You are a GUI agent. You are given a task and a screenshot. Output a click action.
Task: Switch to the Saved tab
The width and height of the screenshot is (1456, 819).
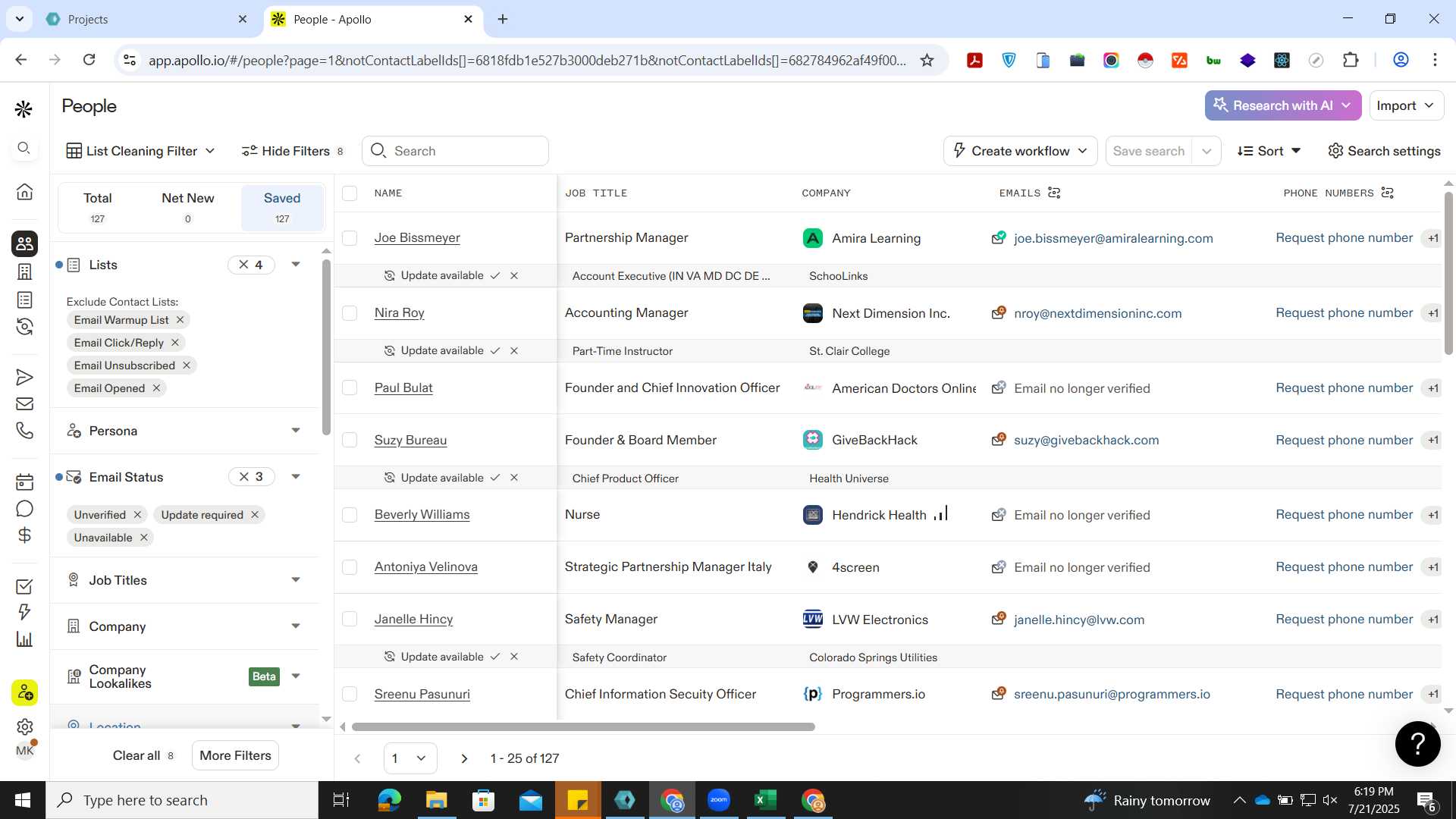point(282,207)
